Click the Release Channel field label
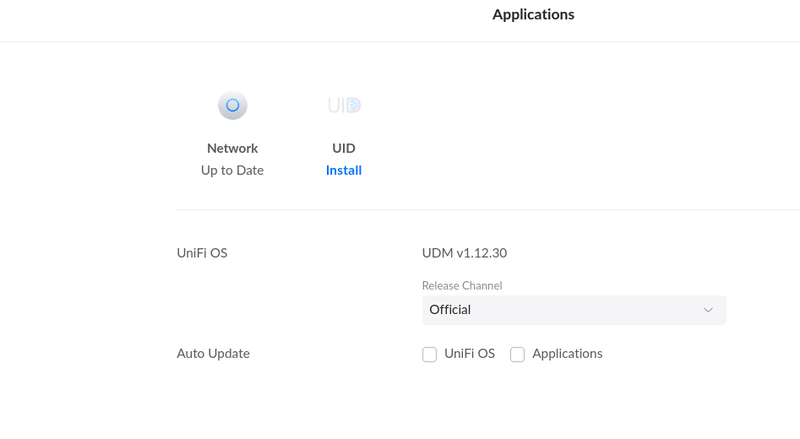Viewport: 800px width, 439px height. coord(462,286)
